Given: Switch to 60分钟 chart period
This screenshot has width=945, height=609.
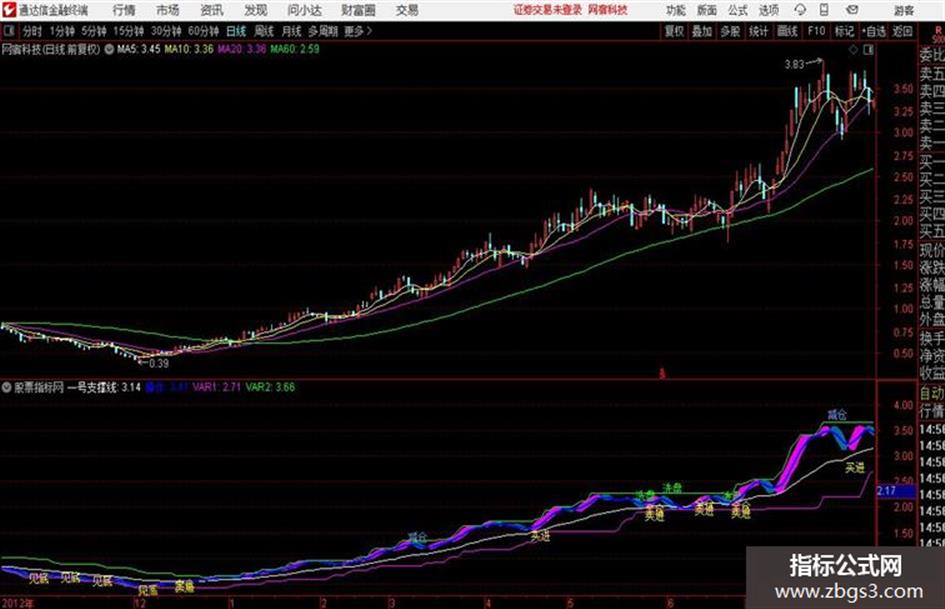Looking at the screenshot, I should point(204,31).
